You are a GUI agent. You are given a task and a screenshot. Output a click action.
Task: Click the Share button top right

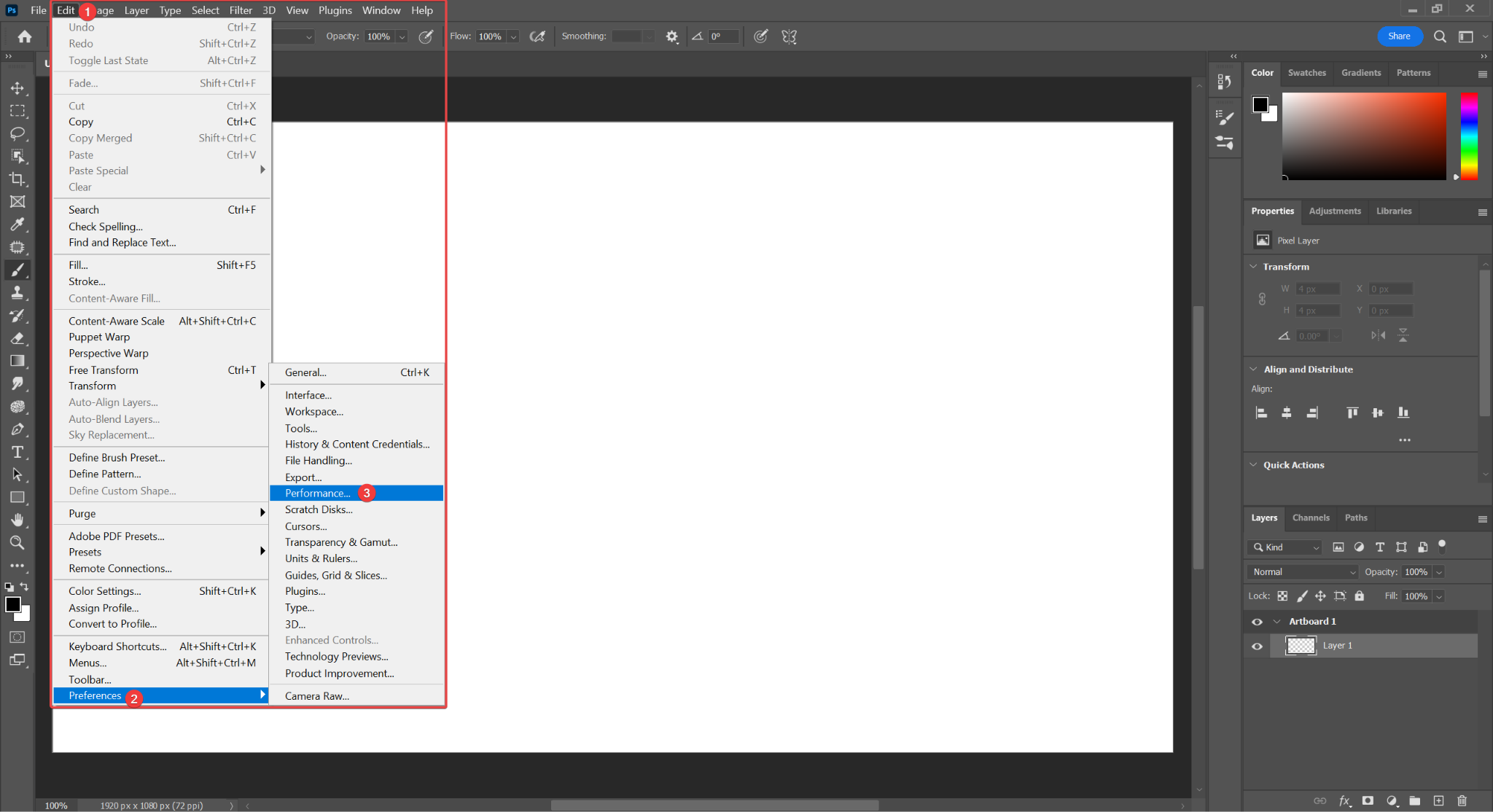pos(1399,37)
